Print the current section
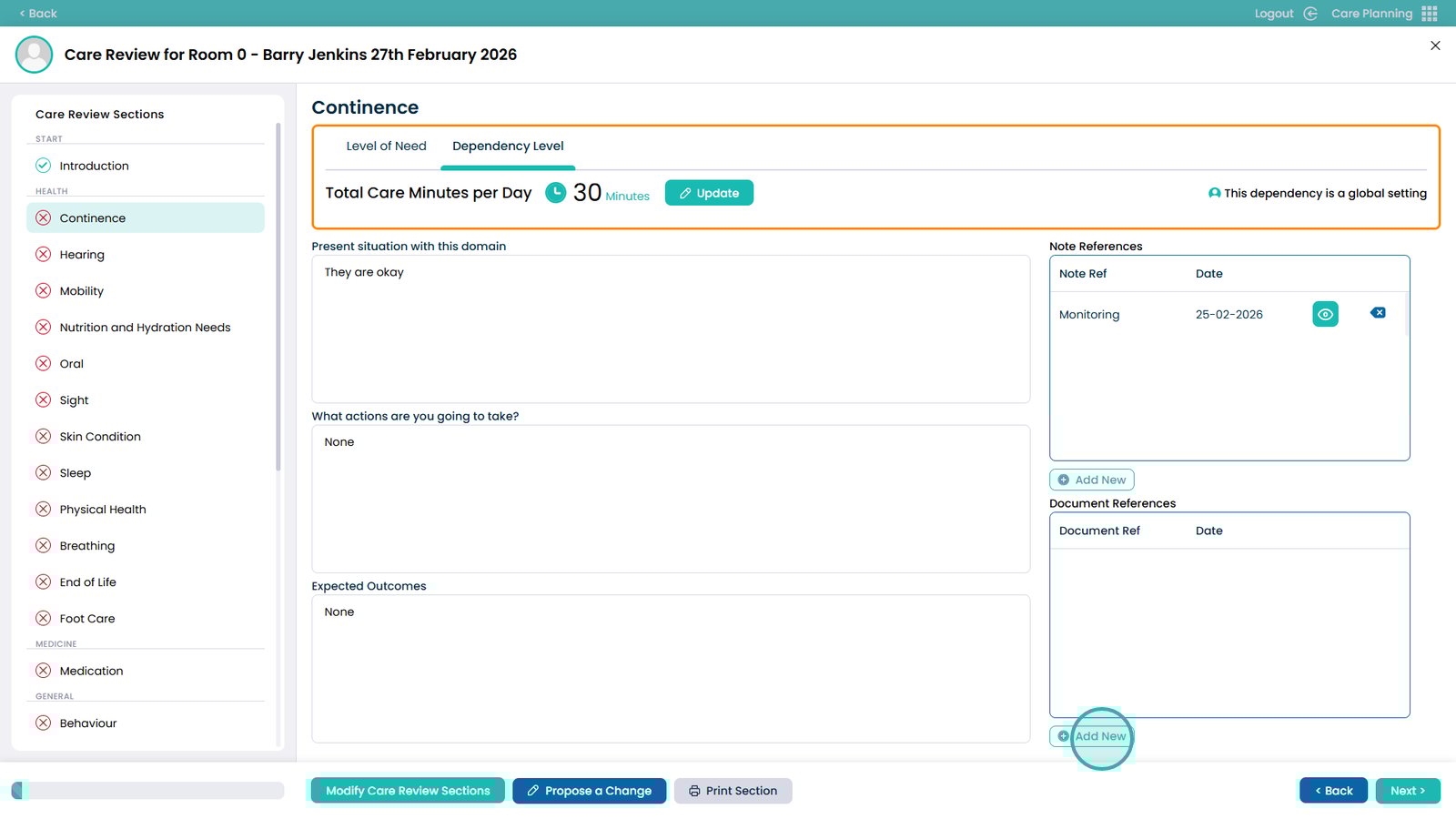Screen dimensions: 1456x819 [x=733, y=791]
